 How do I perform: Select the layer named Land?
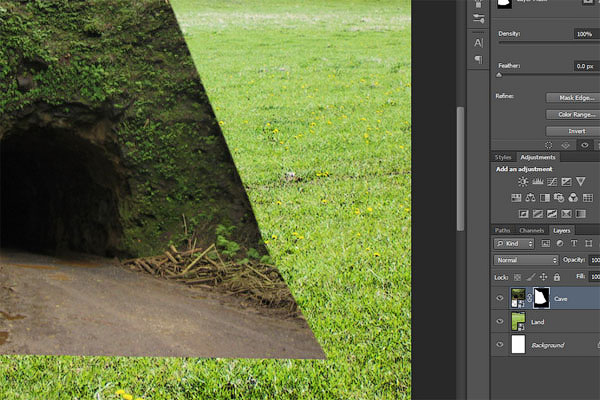pyautogui.click(x=537, y=322)
